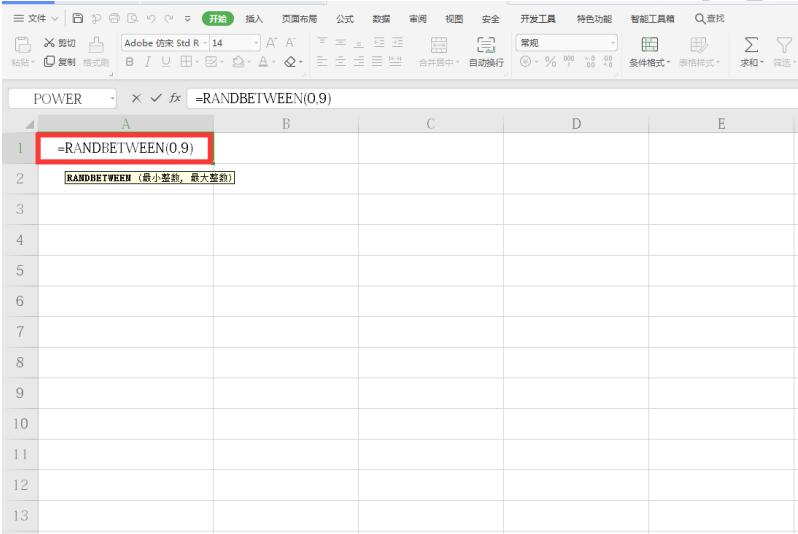Switch to the 插入 Insert tab
This screenshot has height=534, width=798.
pyautogui.click(x=254, y=19)
